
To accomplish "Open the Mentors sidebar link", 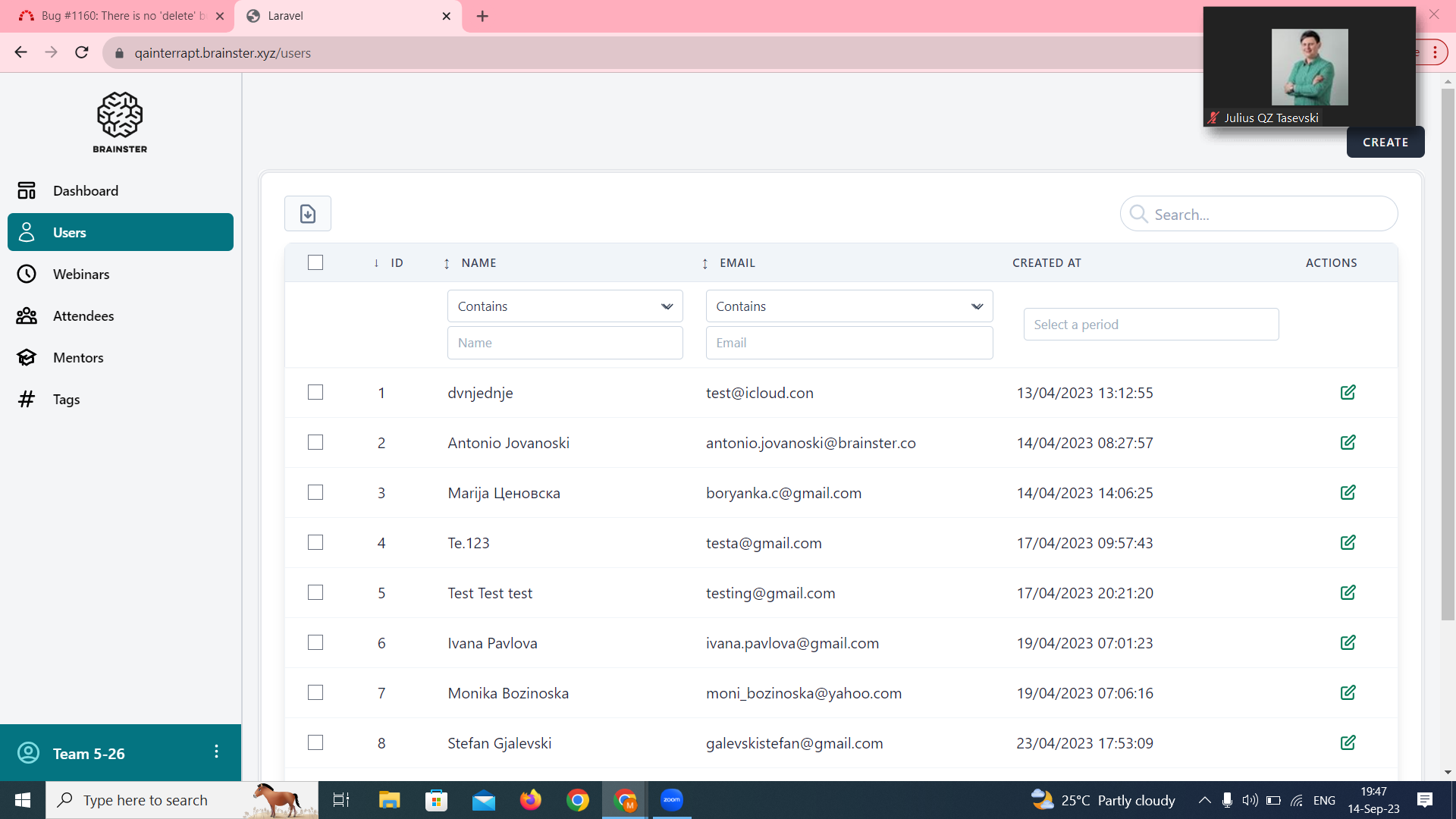I will (x=78, y=358).
